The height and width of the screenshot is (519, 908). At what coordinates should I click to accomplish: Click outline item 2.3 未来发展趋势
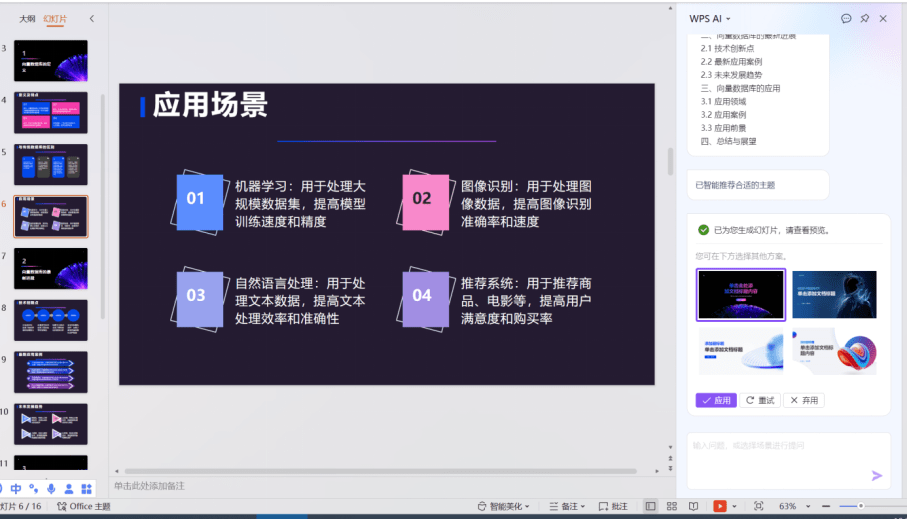click(731, 75)
